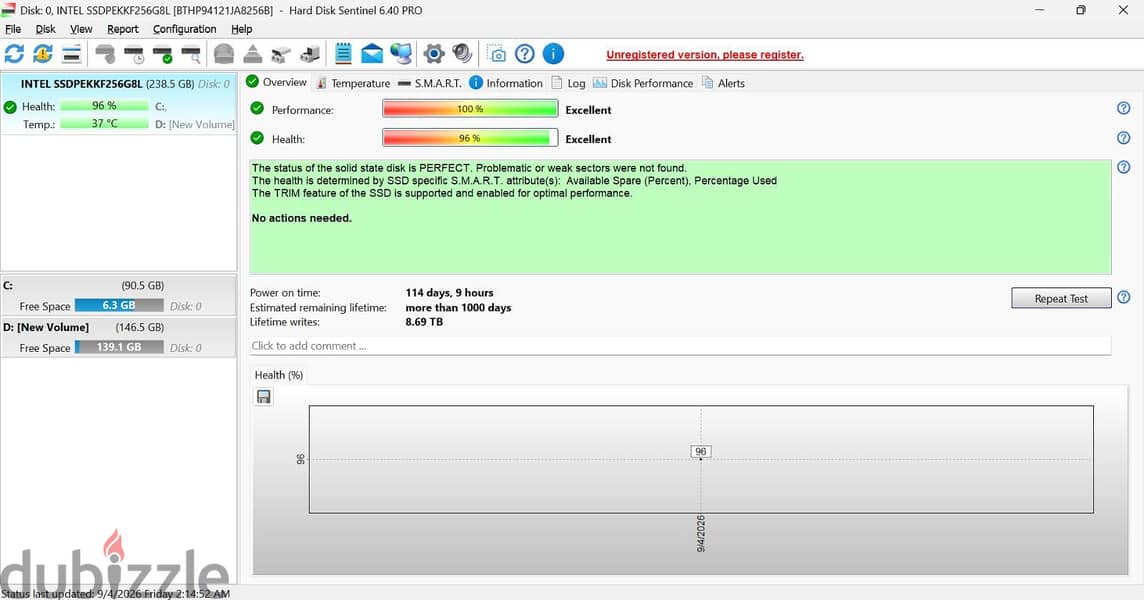This screenshot has height=600, width=1144.
Task: Select the D: [New Volume] partition entry
Action: pyautogui.click(x=118, y=337)
